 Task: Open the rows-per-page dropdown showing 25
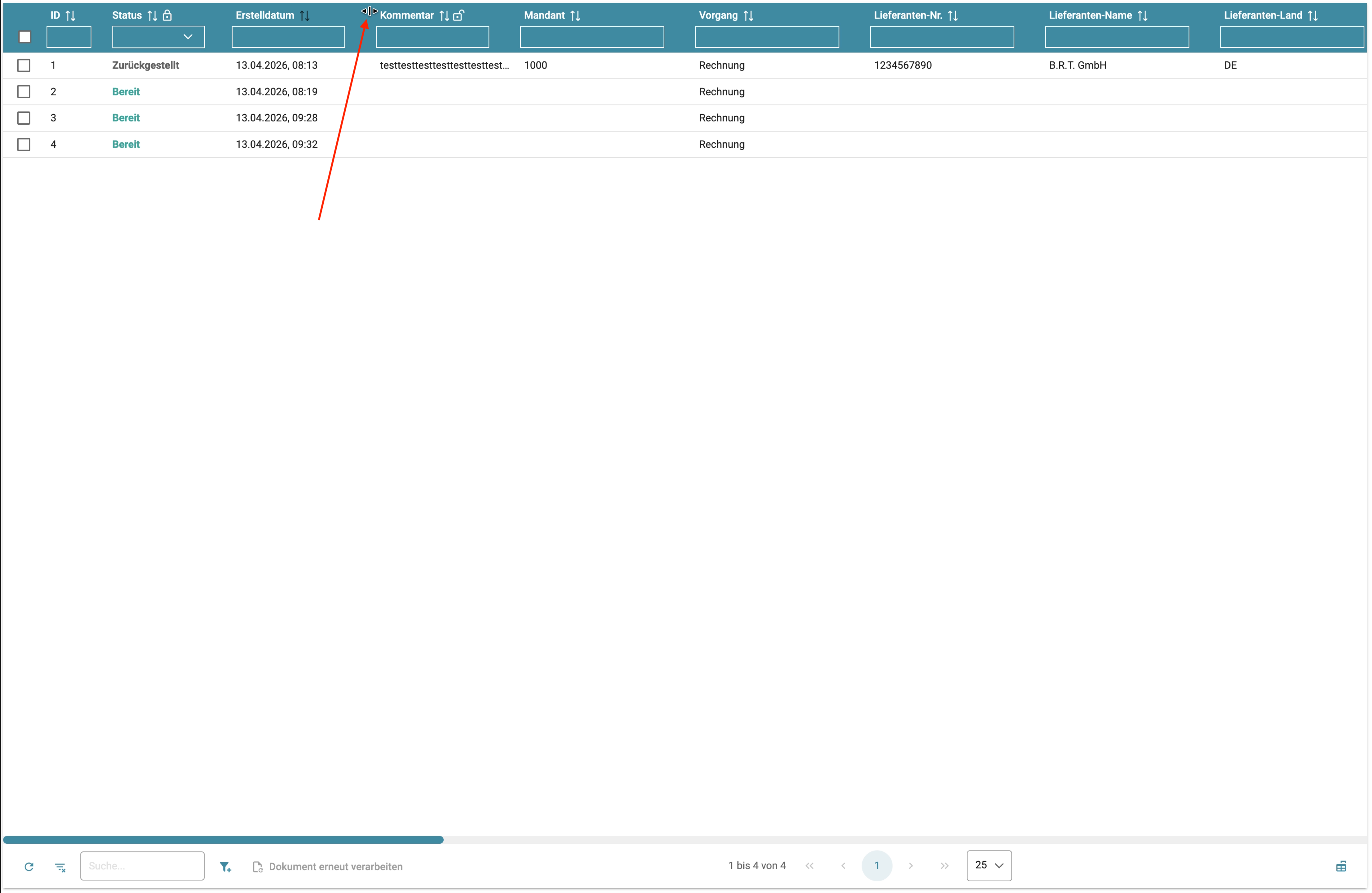[989, 865]
